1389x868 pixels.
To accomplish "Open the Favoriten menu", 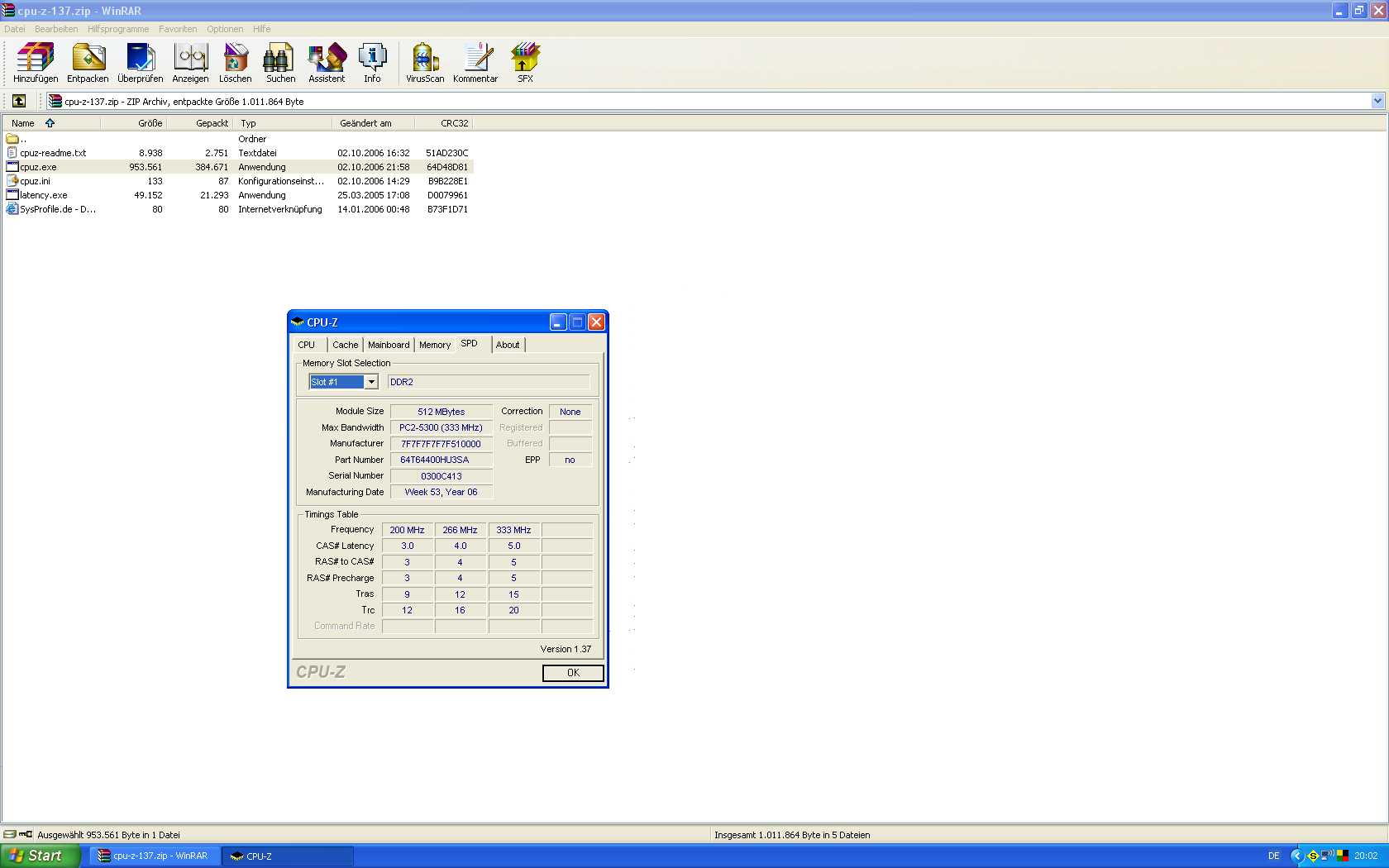I will click(178, 29).
